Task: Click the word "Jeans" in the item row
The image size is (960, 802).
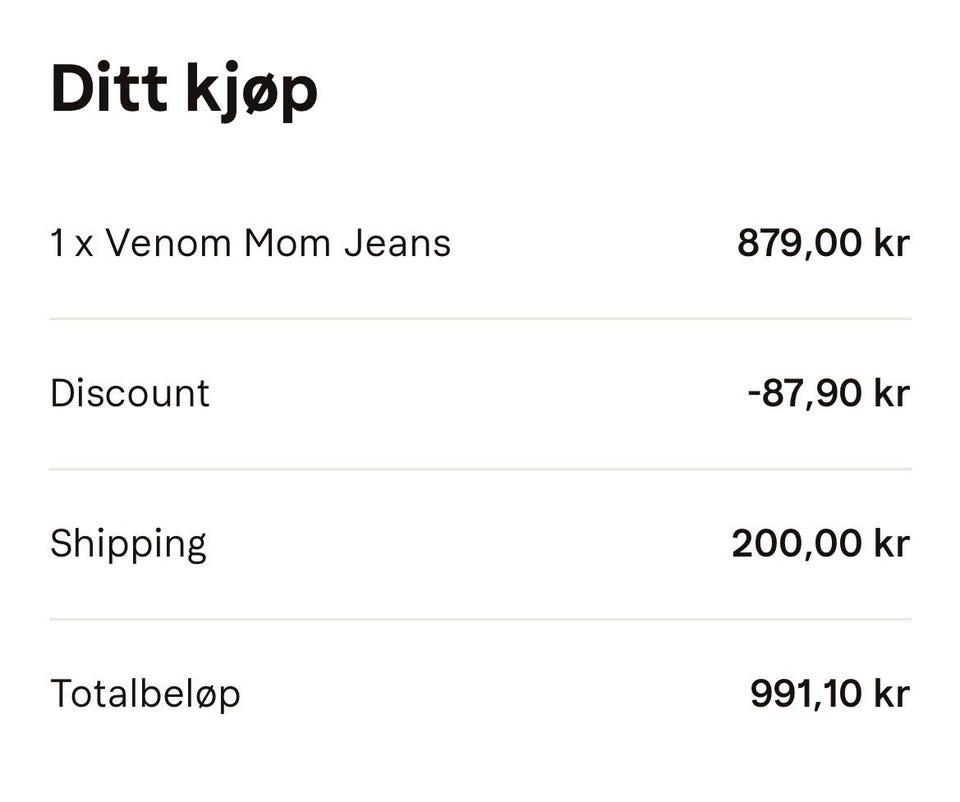Action: [397, 243]
